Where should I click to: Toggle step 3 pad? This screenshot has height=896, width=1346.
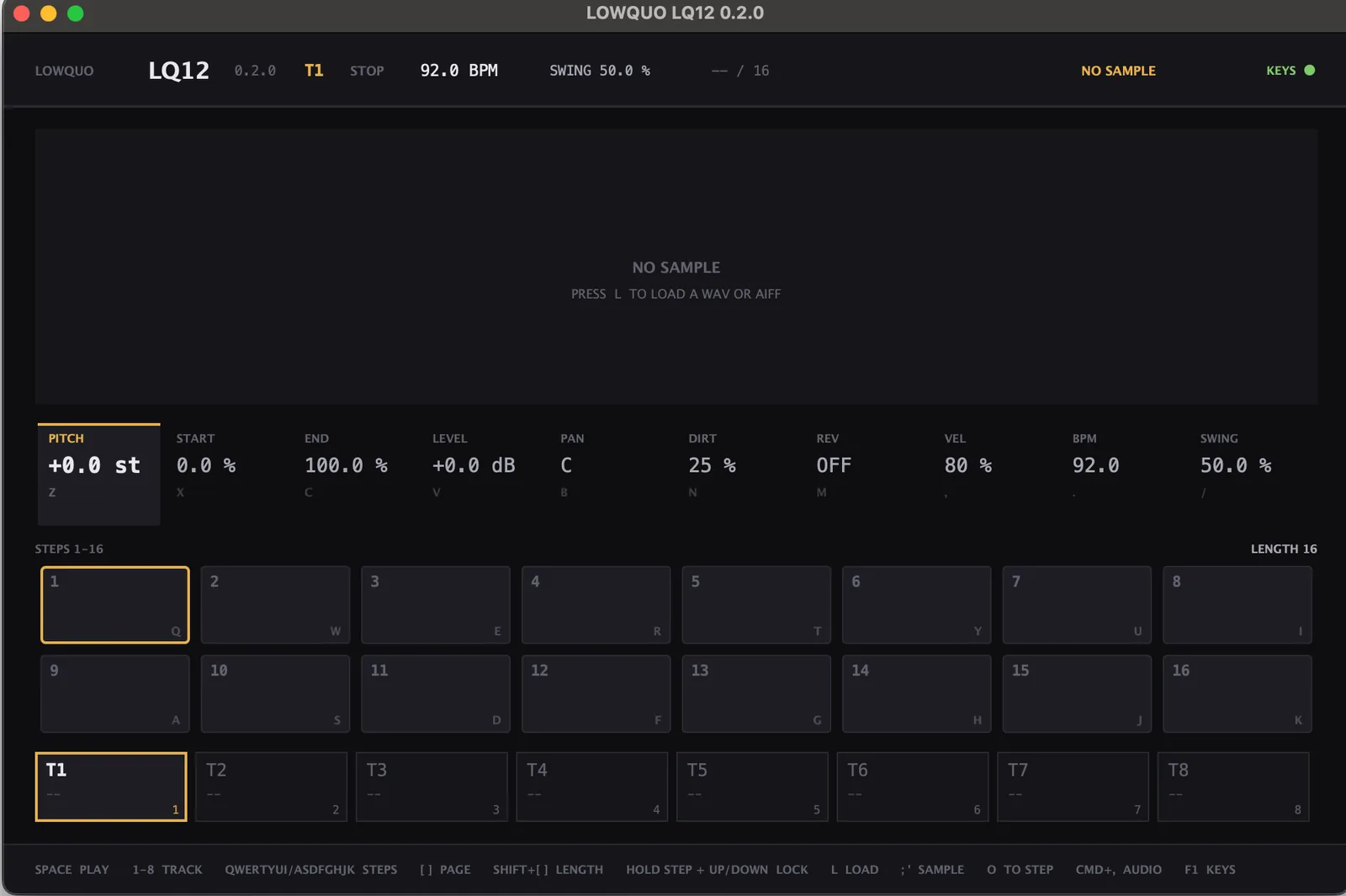pos(436,605)
